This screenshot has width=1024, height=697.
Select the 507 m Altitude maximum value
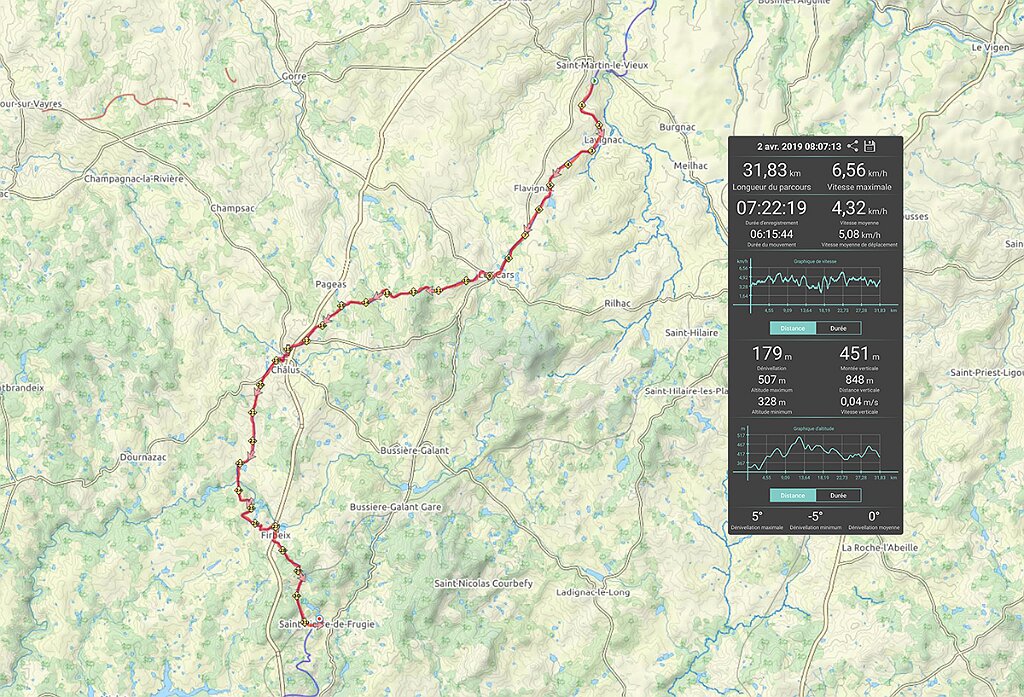[771, 380]
